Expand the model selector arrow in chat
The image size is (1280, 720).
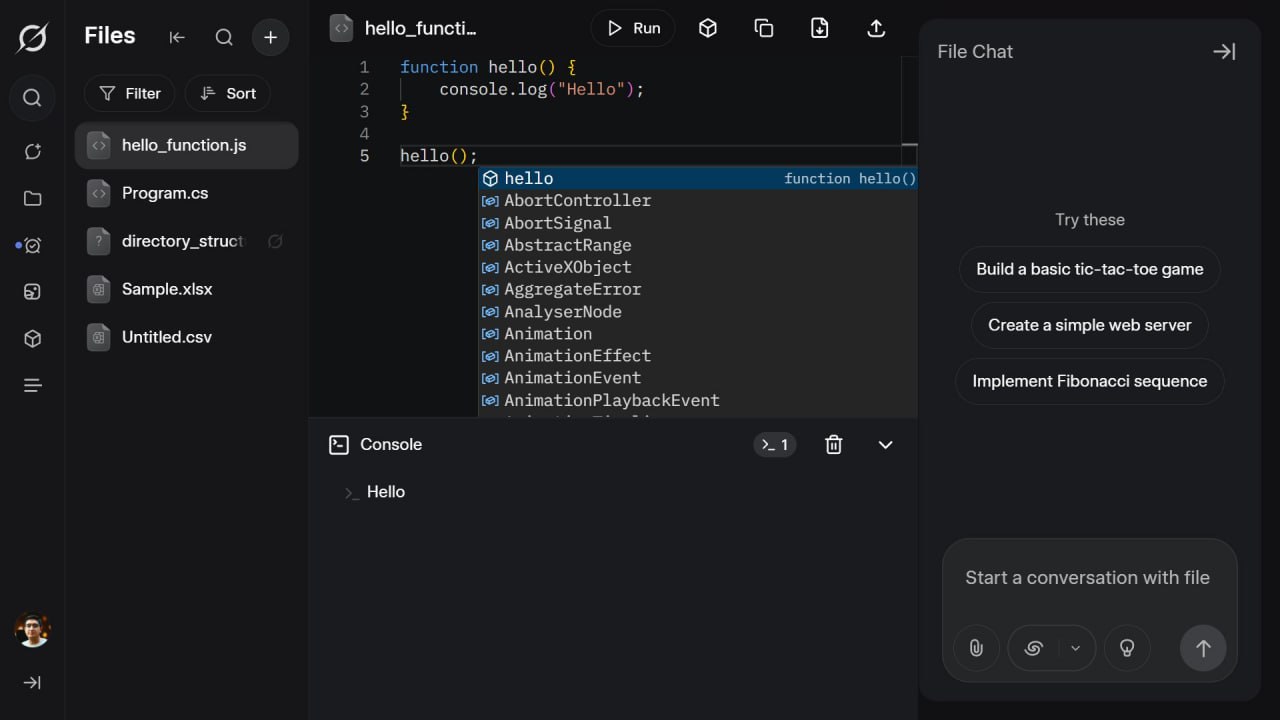click(x=1076, y=648)
